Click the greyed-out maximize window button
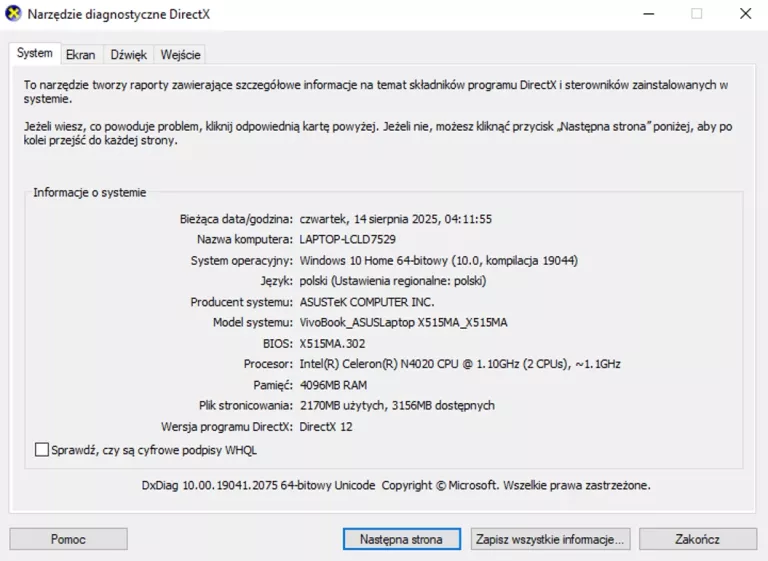 click(x=696, y=14)
